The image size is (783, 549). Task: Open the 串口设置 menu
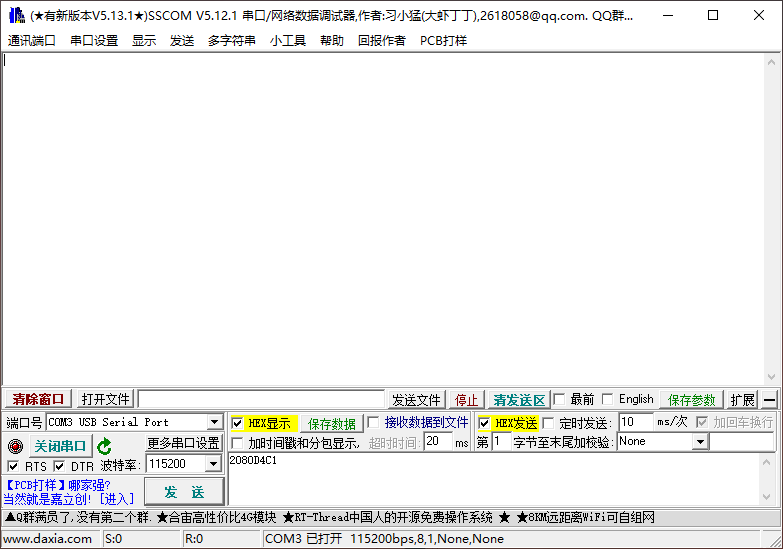[94, 41]
